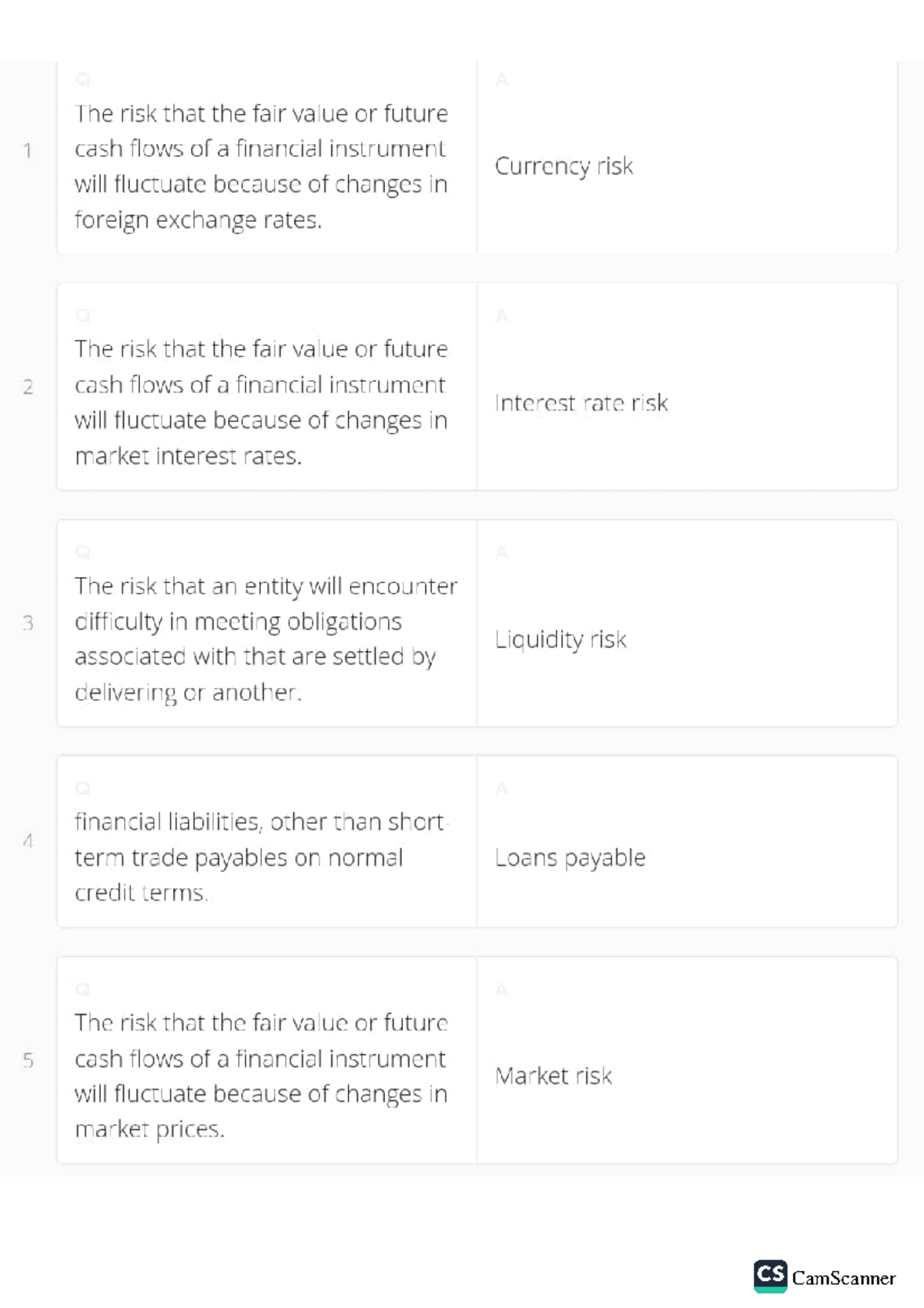Viewport: 924px width, 1308px height.
Task: Click row number 4
Action: [28, 840]
